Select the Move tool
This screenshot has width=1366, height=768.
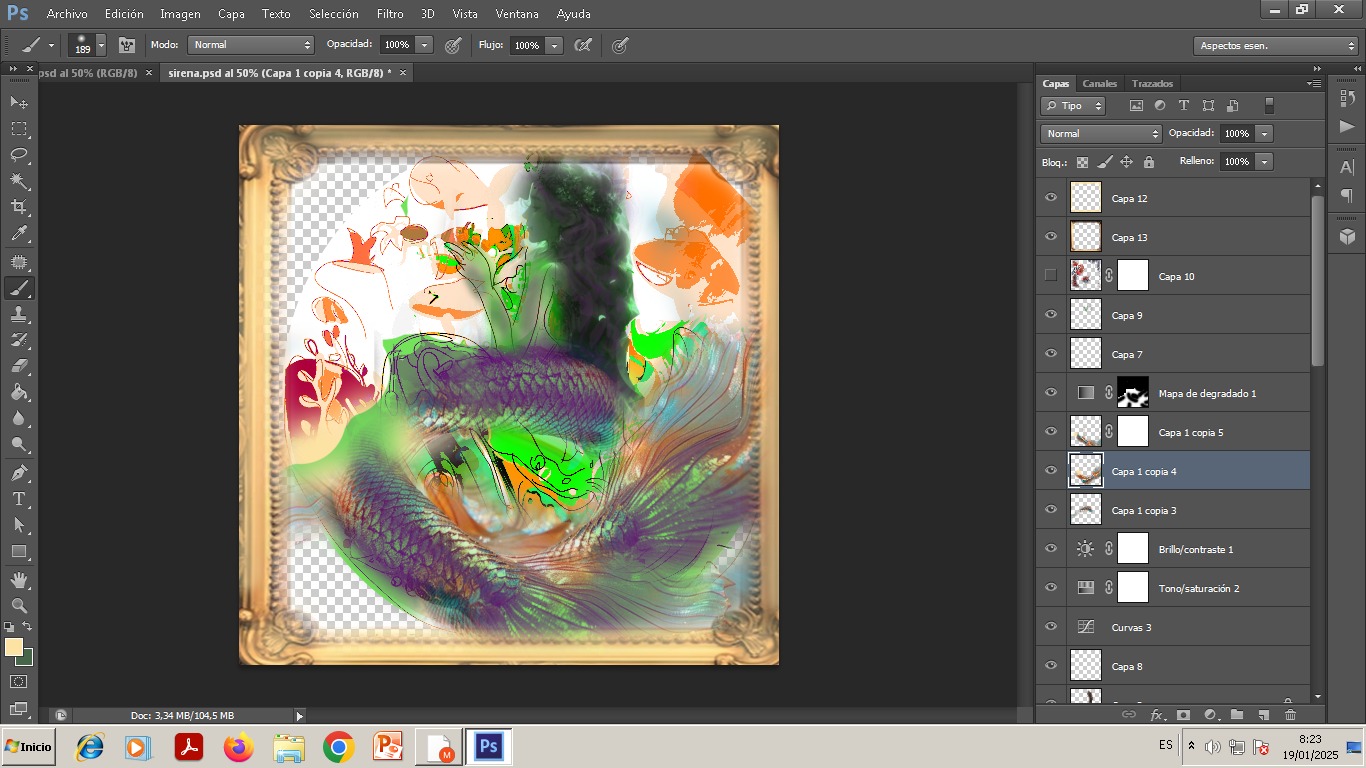pyautogui.click(x=19, y=102)
